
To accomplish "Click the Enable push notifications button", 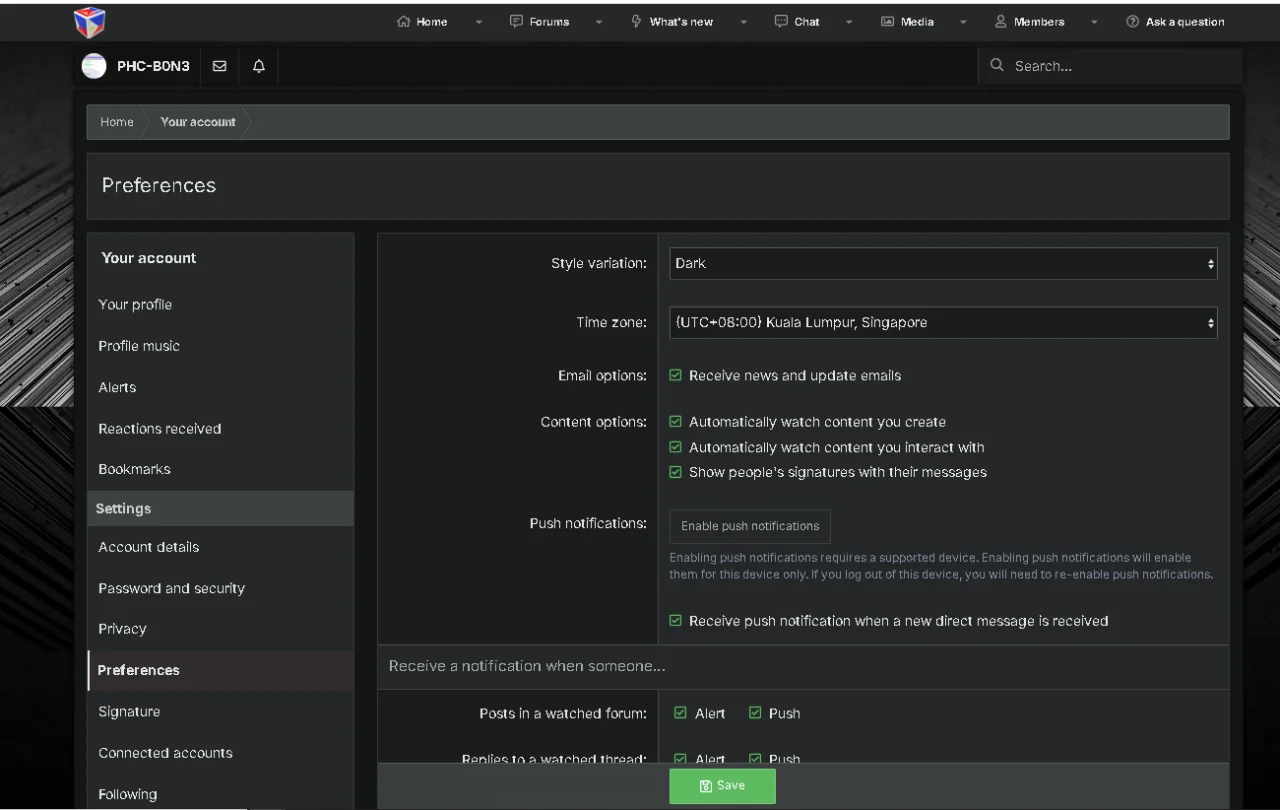I will (x=750, y=526).
